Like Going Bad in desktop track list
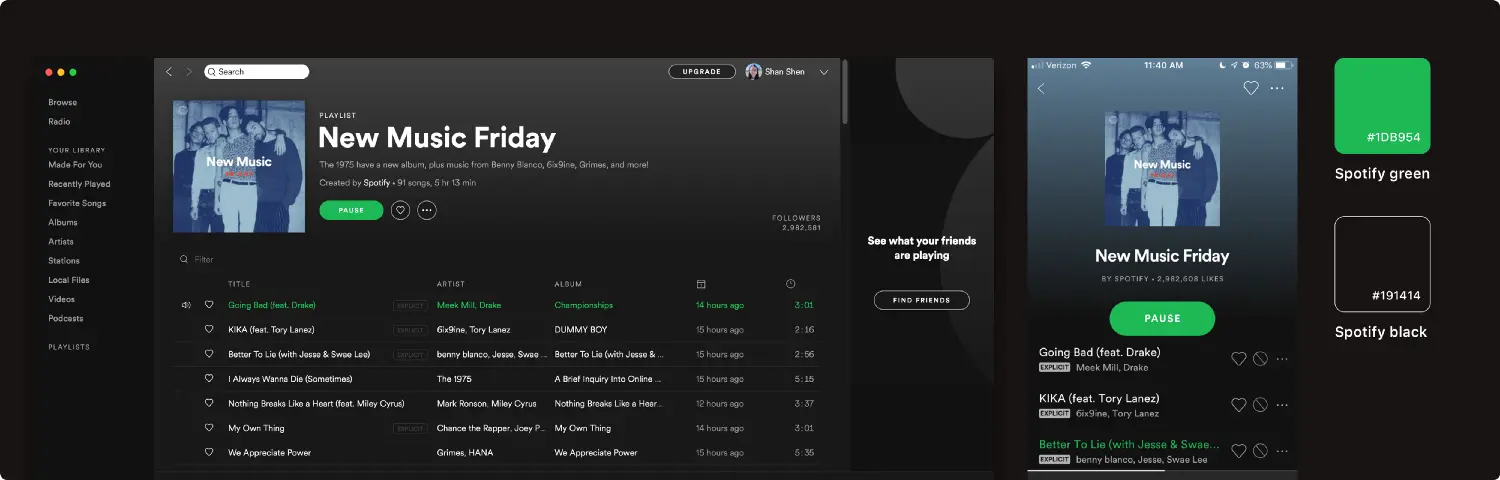The height and width of the screenshot is (480, 1500). [x=209, y=304]
